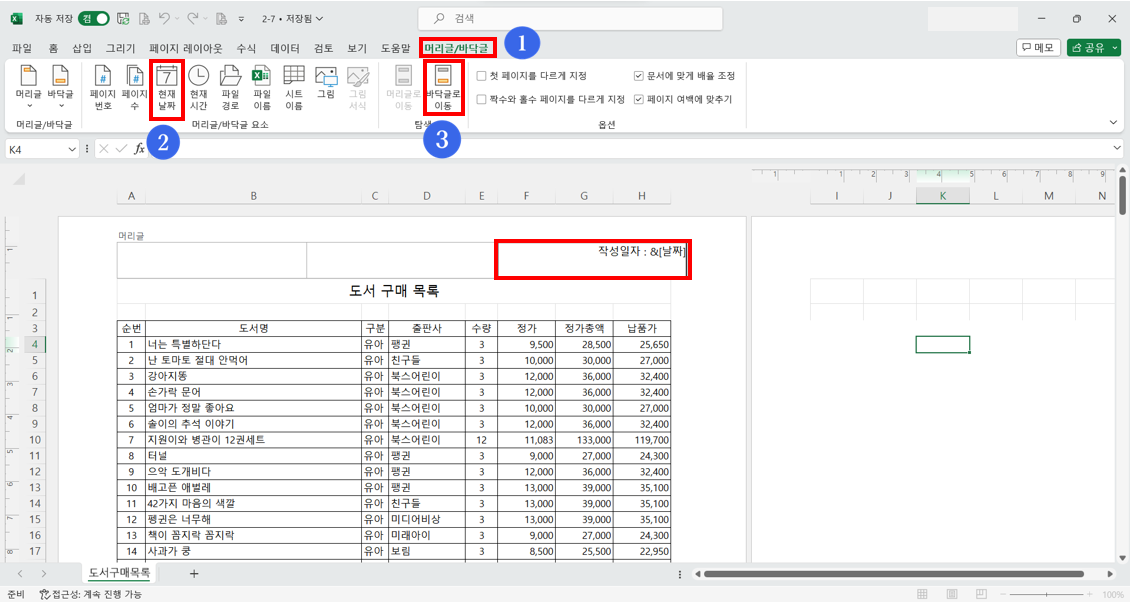Switch to the 페이지 레이아웃 tab
Image resolution: width=1132 pixels, height=604 pixels.
point(186,48)
